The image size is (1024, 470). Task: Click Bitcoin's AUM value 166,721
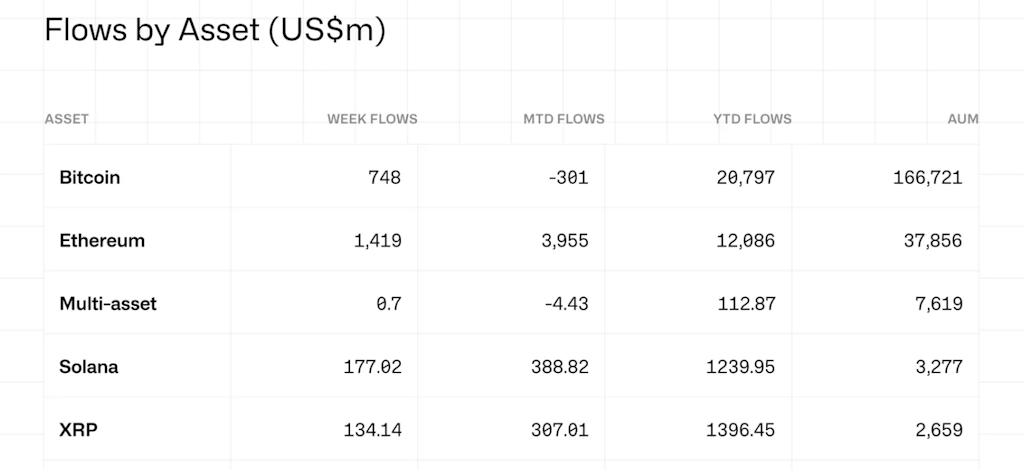tap(927, 178)
